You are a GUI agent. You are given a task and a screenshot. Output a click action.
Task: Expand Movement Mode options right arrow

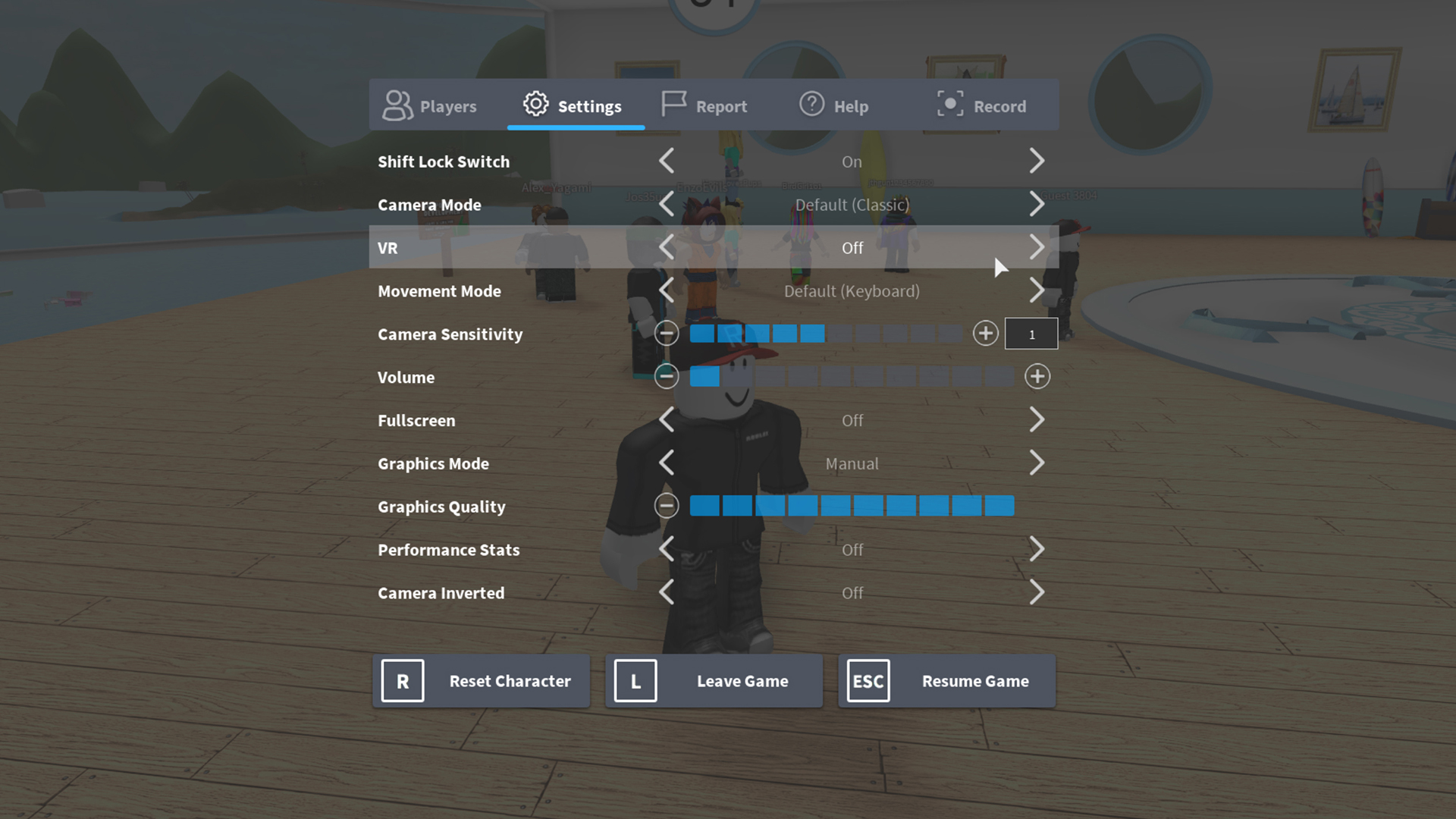pos(1037,291)
